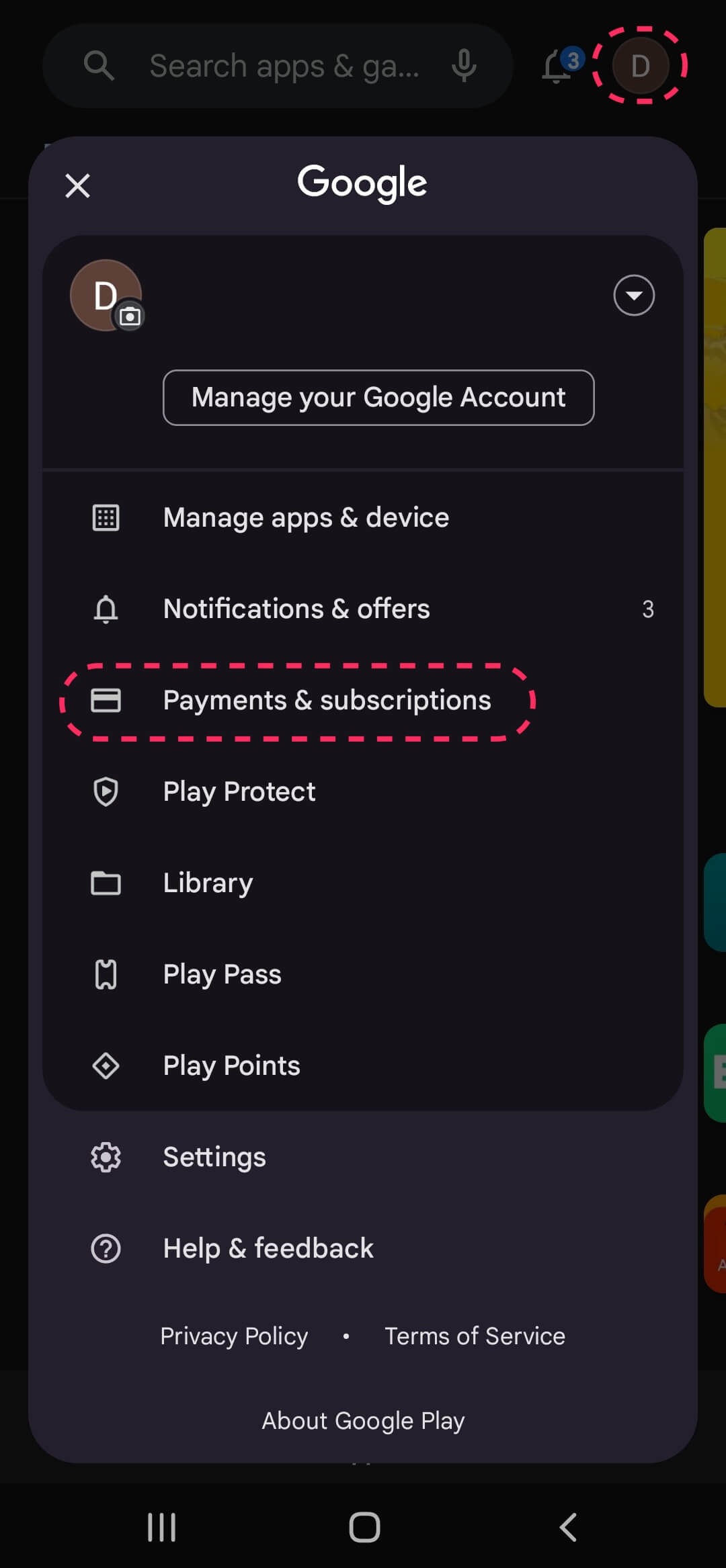Open Manage apps & device

tap(306, 518)
